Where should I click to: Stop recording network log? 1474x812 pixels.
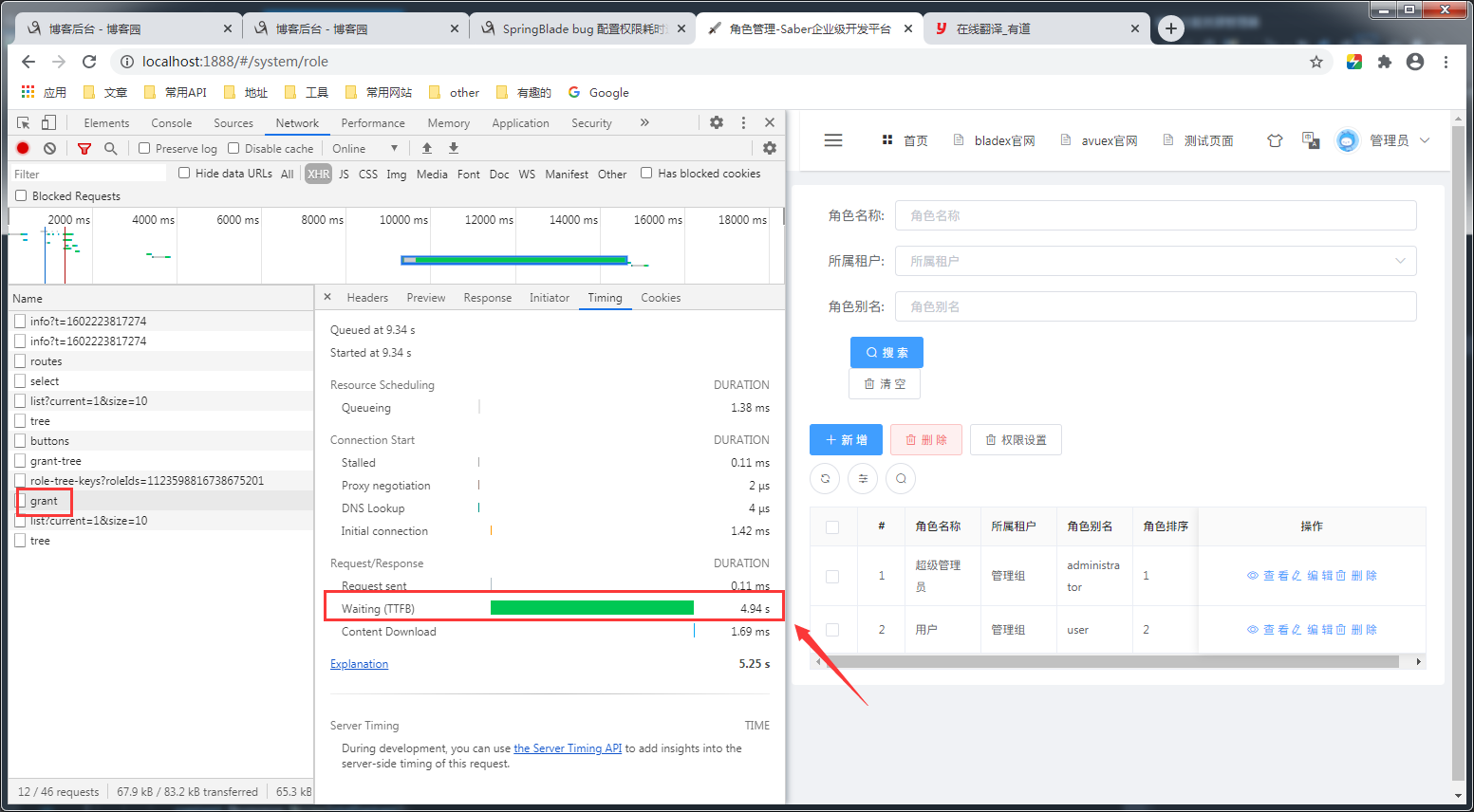(23, 148)
